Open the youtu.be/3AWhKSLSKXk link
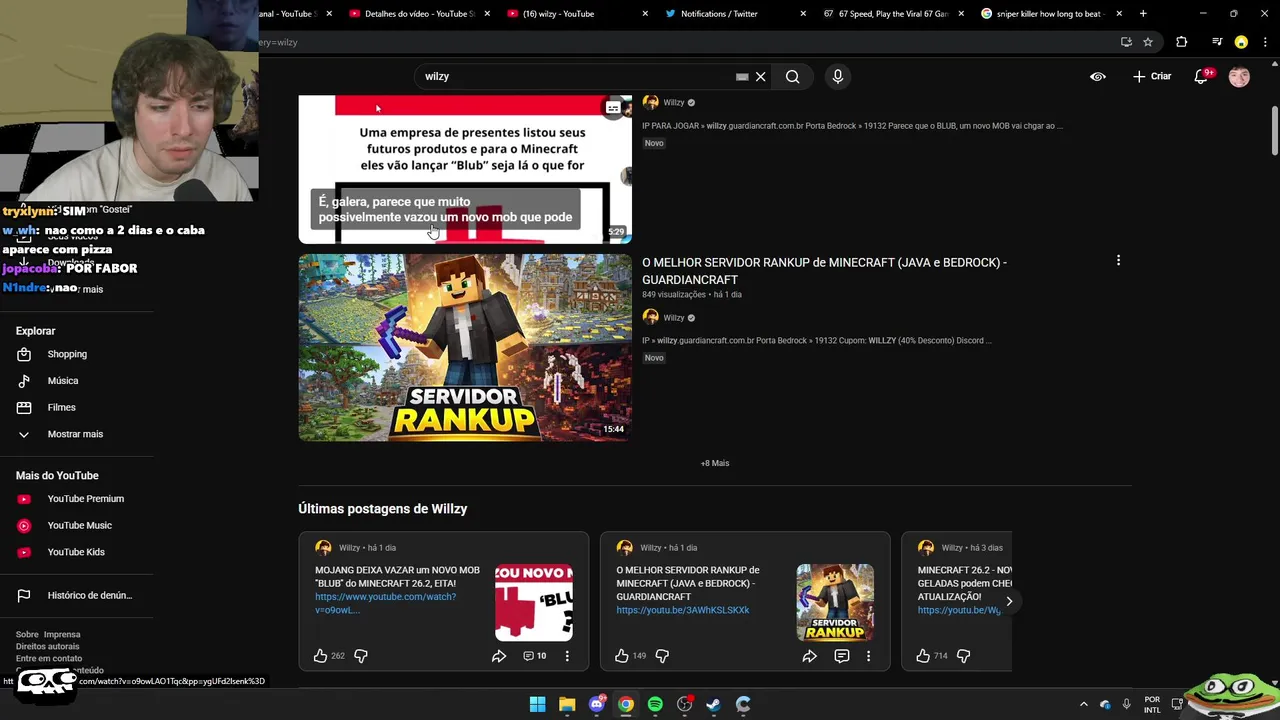This screenshot has height=720, width=1280. pos(682,610)
